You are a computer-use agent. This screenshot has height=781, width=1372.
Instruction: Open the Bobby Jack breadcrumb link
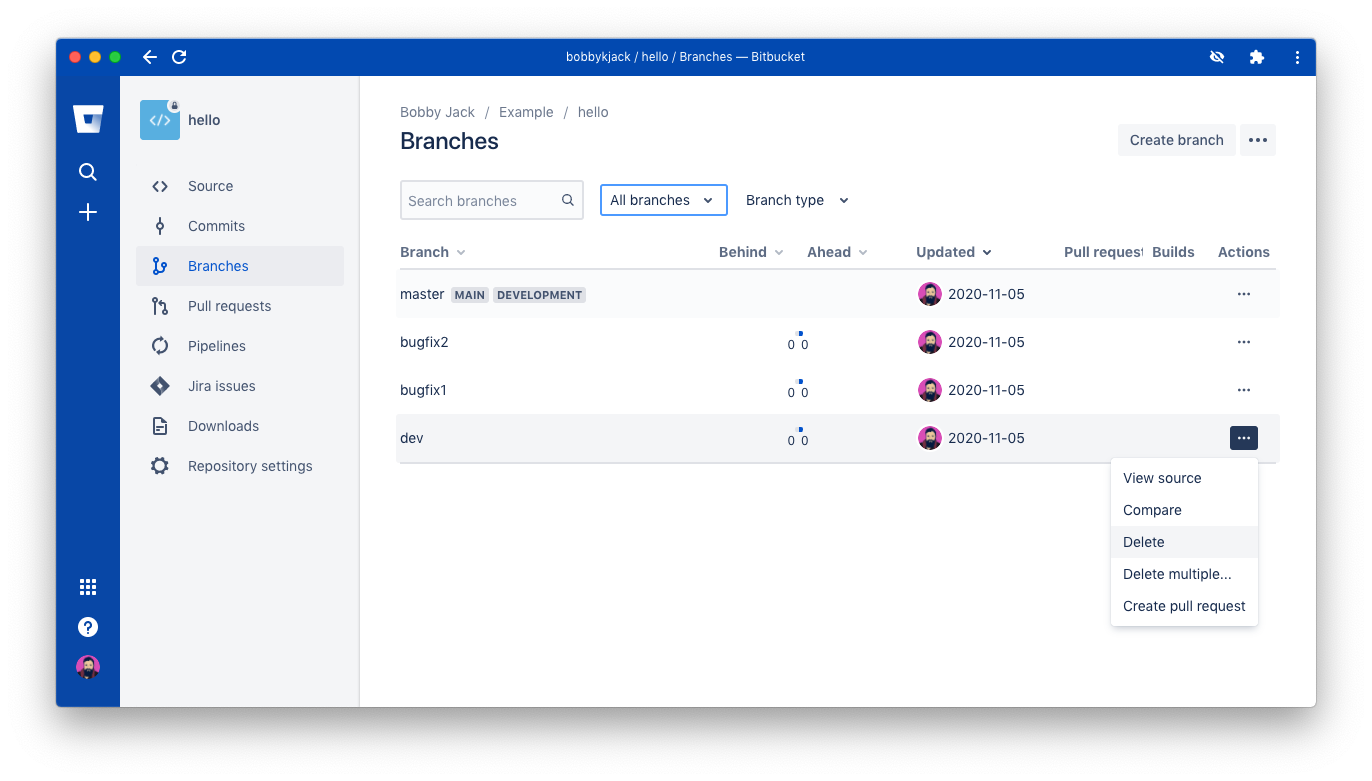point(437,112)
